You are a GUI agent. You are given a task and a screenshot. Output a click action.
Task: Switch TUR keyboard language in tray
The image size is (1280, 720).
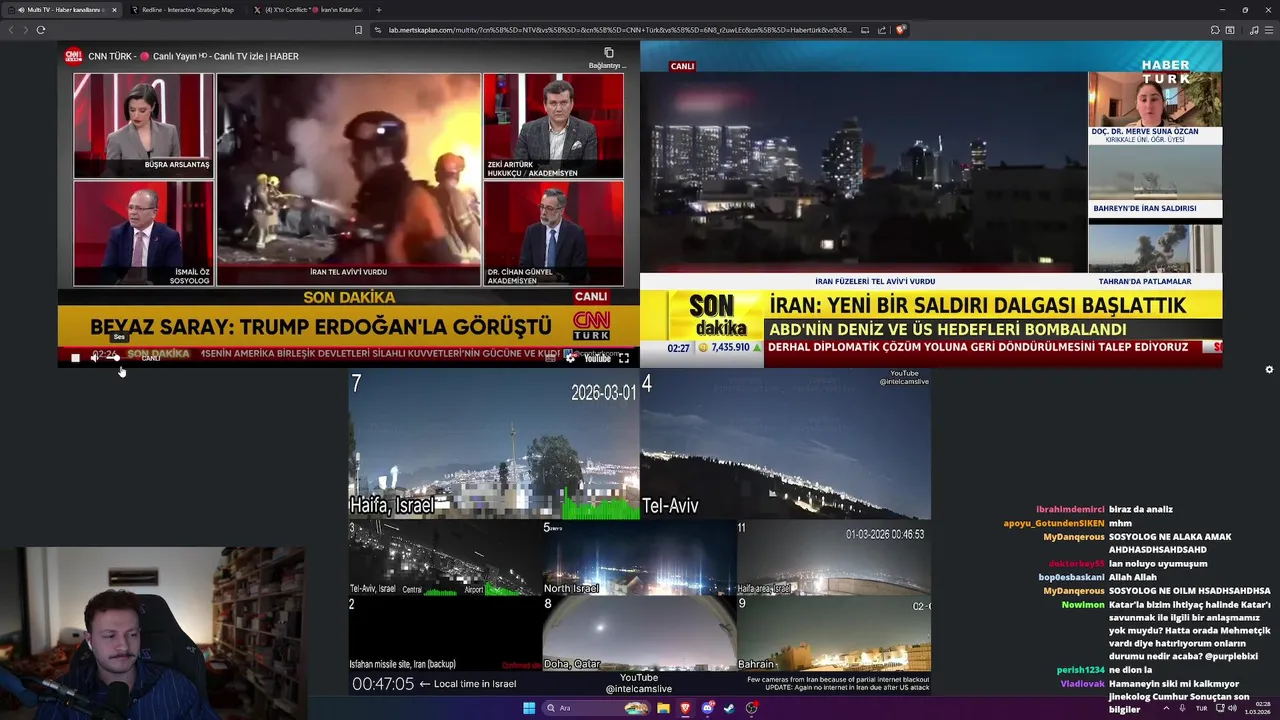1201,708
